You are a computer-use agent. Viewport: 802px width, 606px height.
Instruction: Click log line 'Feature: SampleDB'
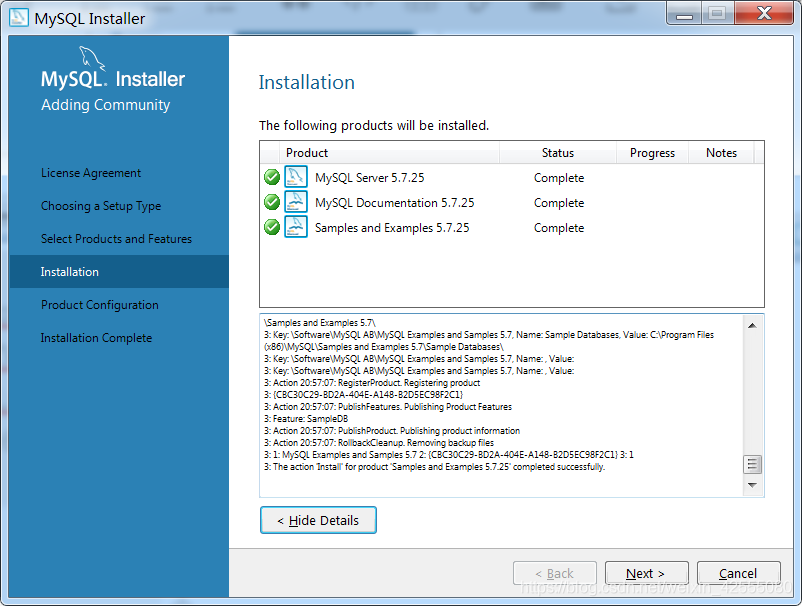306,419
